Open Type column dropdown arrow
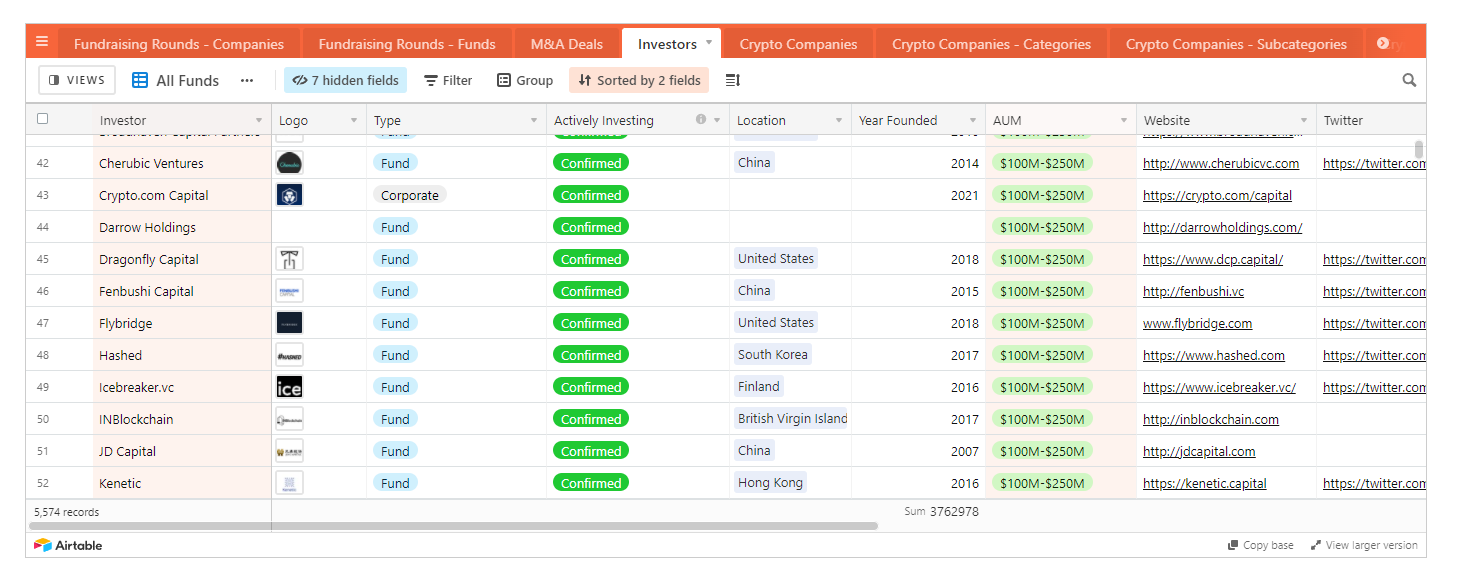Image resolution: width=1477 pixels, height=568 pixels. pyautogui.click(x=533, y=121)
